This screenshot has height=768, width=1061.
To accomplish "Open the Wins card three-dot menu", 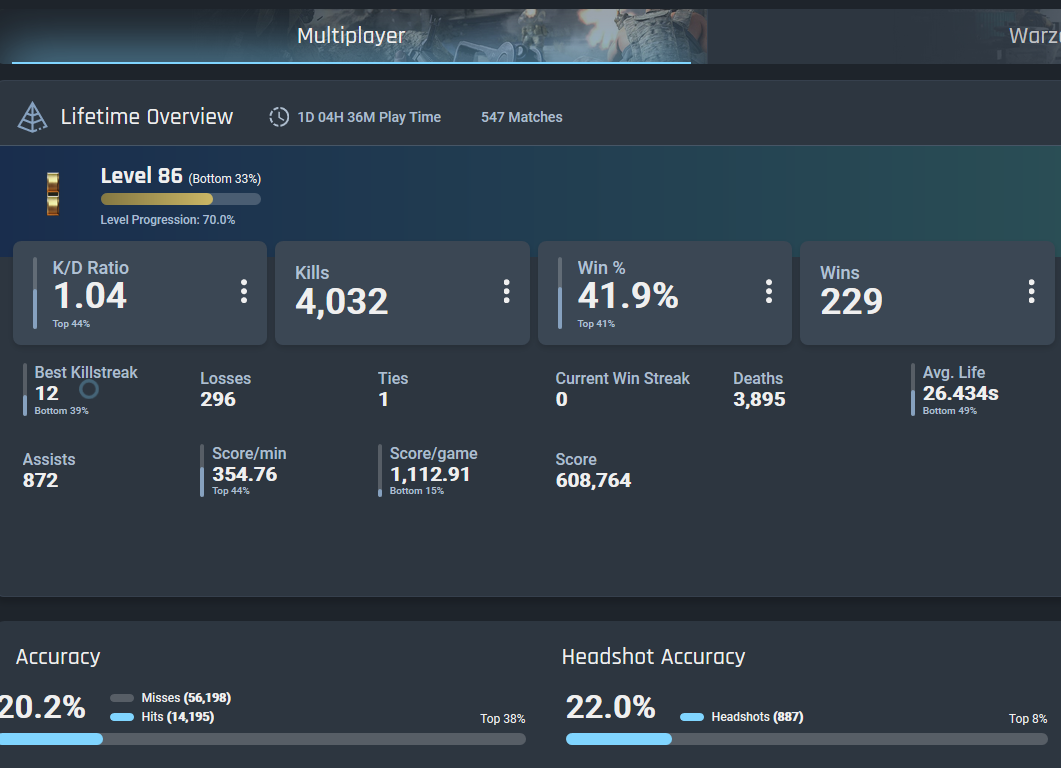I will [x=1031, y=292].
